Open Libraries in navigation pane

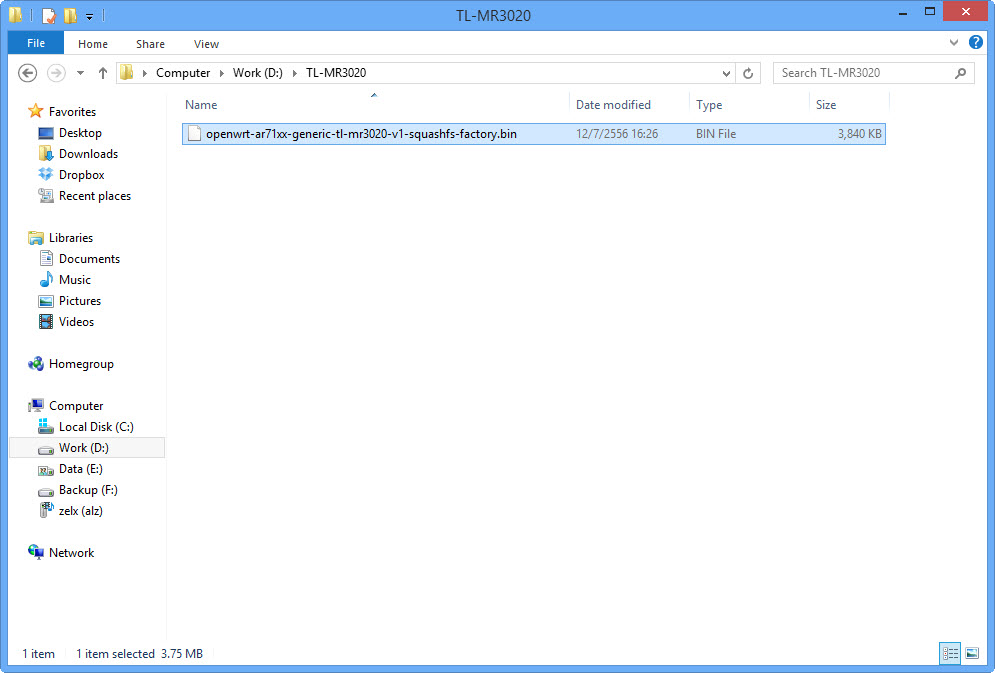(71, 238)
